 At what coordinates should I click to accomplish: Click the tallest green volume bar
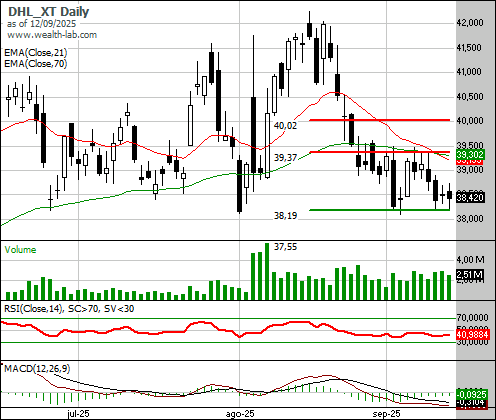click(267, 271)
